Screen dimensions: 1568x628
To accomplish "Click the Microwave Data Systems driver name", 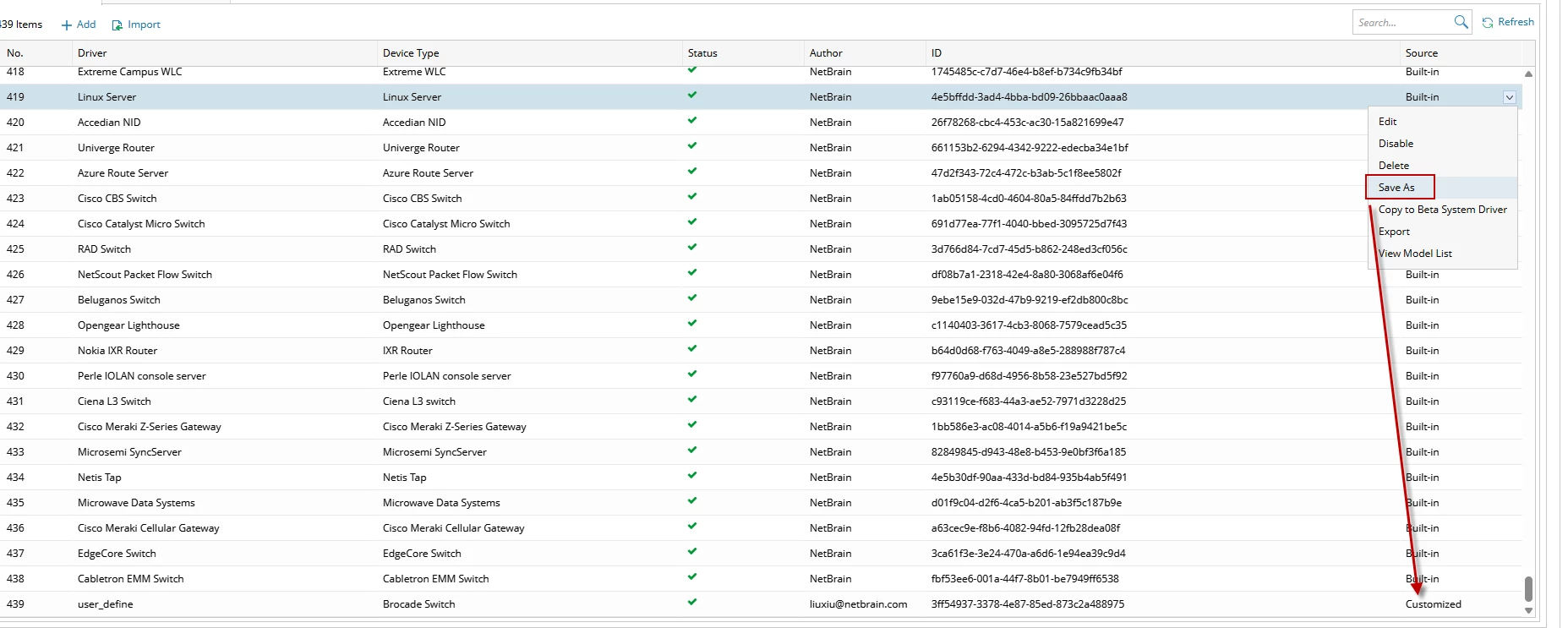I will [x=136, y=503].
